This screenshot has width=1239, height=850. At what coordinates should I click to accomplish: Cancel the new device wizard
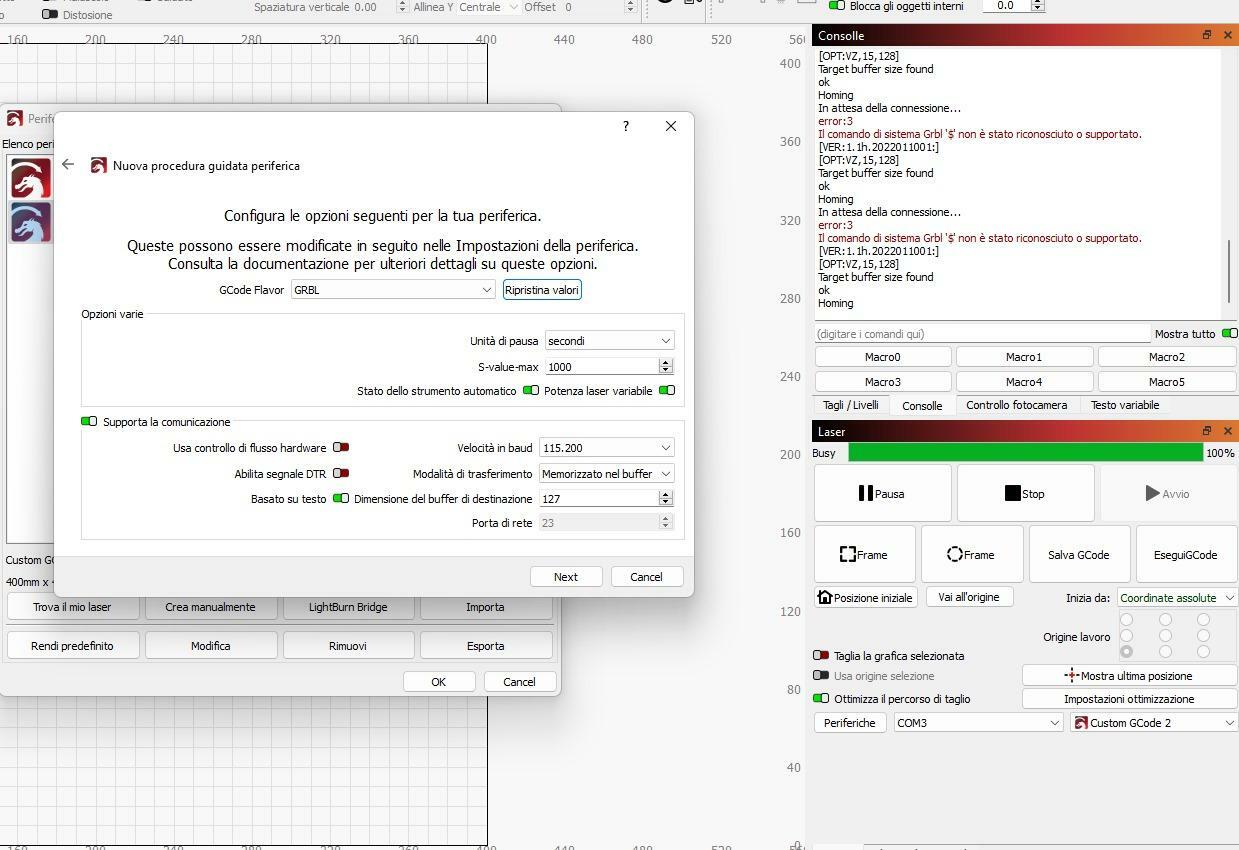pyautogui.click(x=646, y=577)
